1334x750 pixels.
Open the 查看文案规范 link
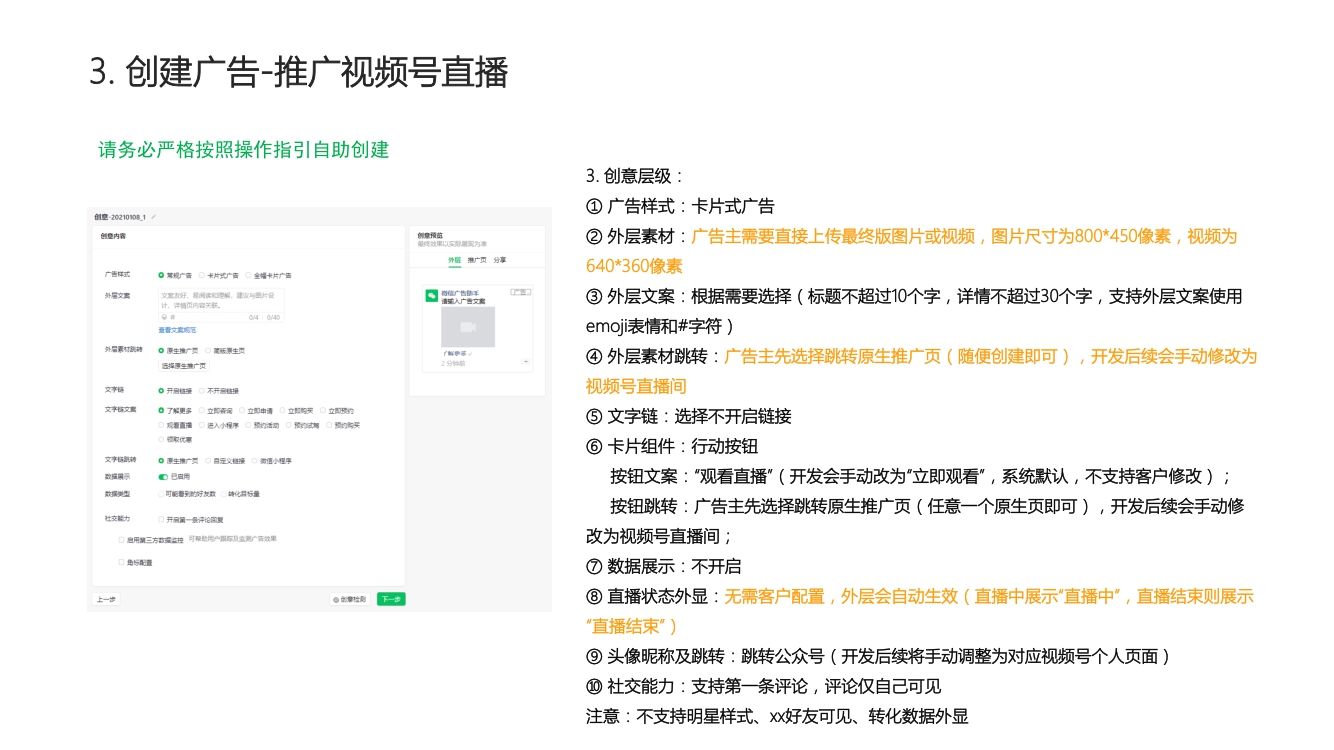(x=177, y=330)
